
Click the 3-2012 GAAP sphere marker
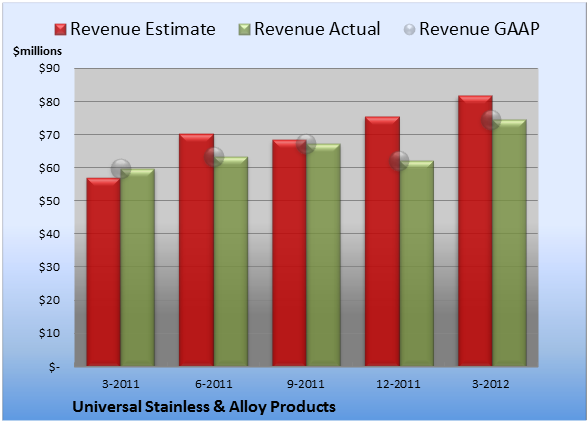click(x=491, y=120)
